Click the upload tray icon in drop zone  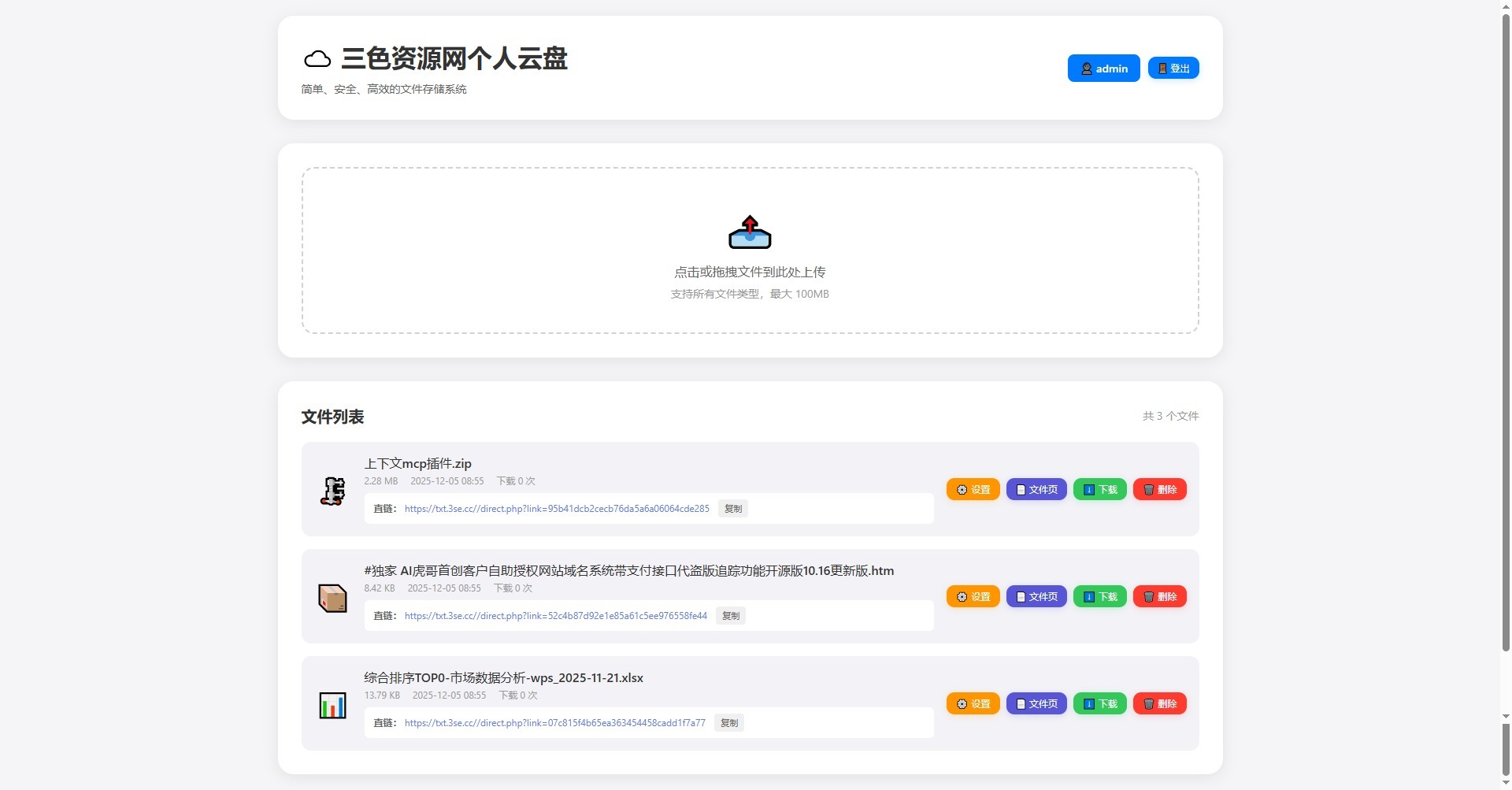749,232
